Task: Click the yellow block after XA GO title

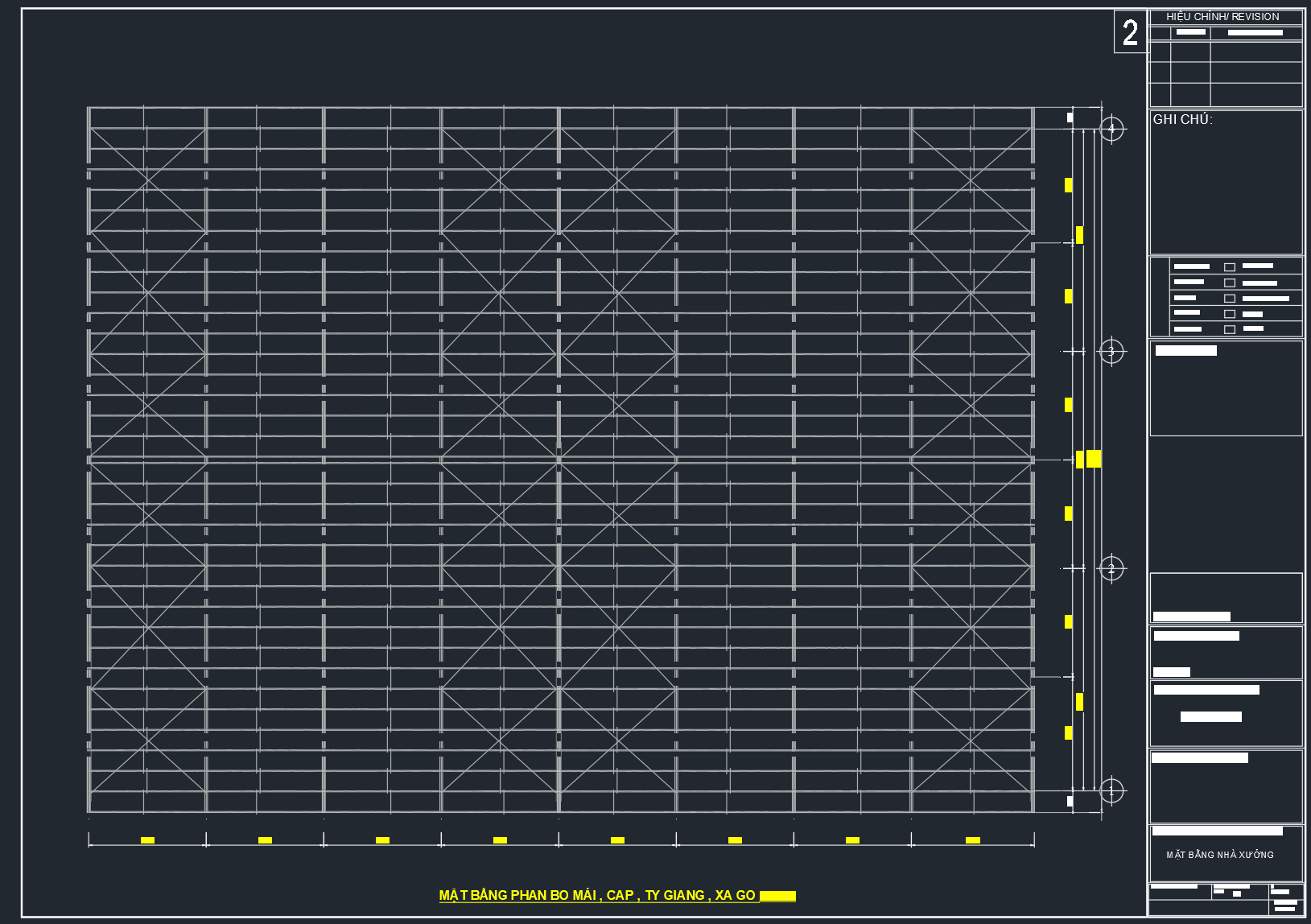Action: (777, 896)
